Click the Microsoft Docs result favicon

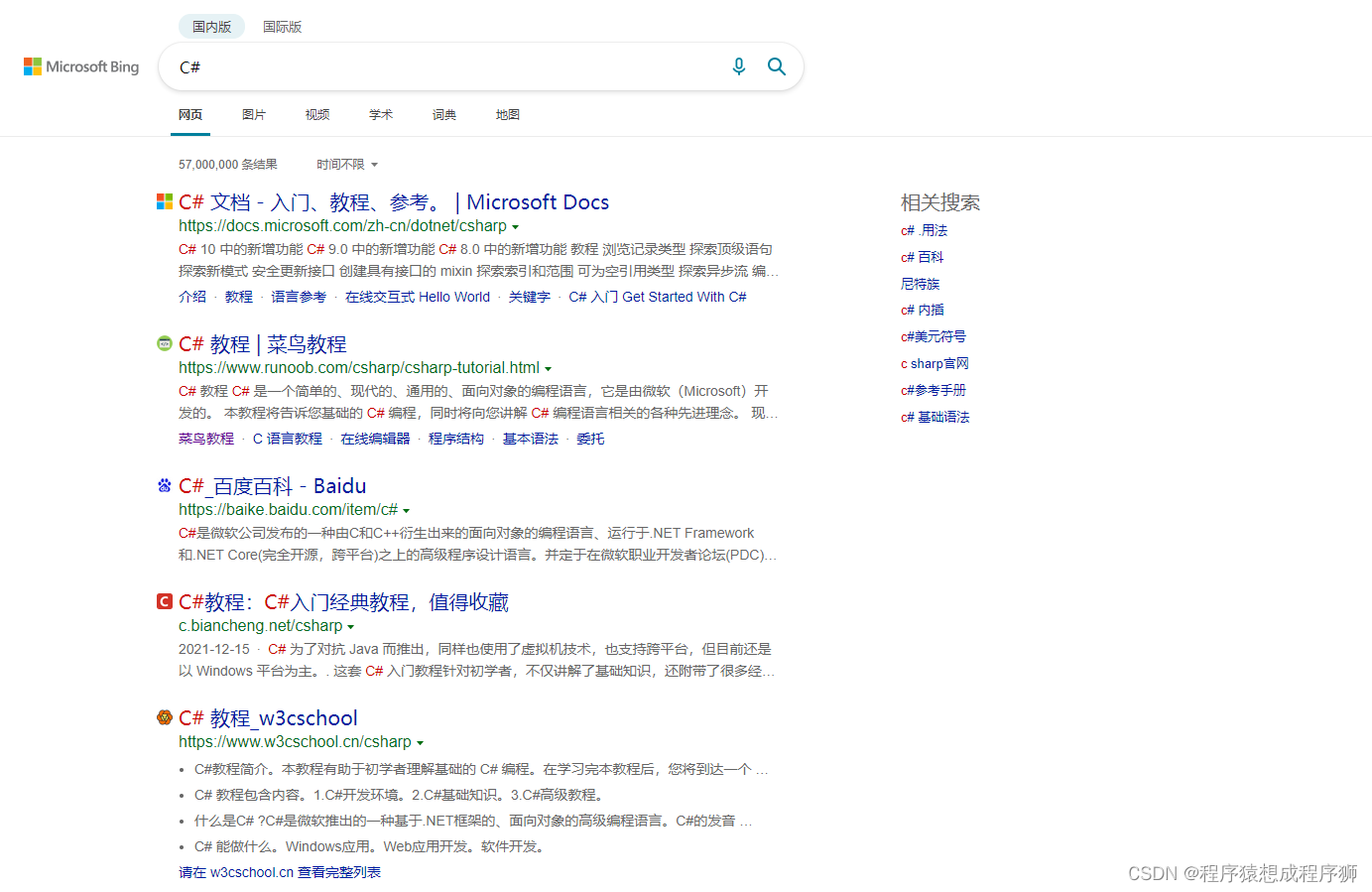coord(165,201)
